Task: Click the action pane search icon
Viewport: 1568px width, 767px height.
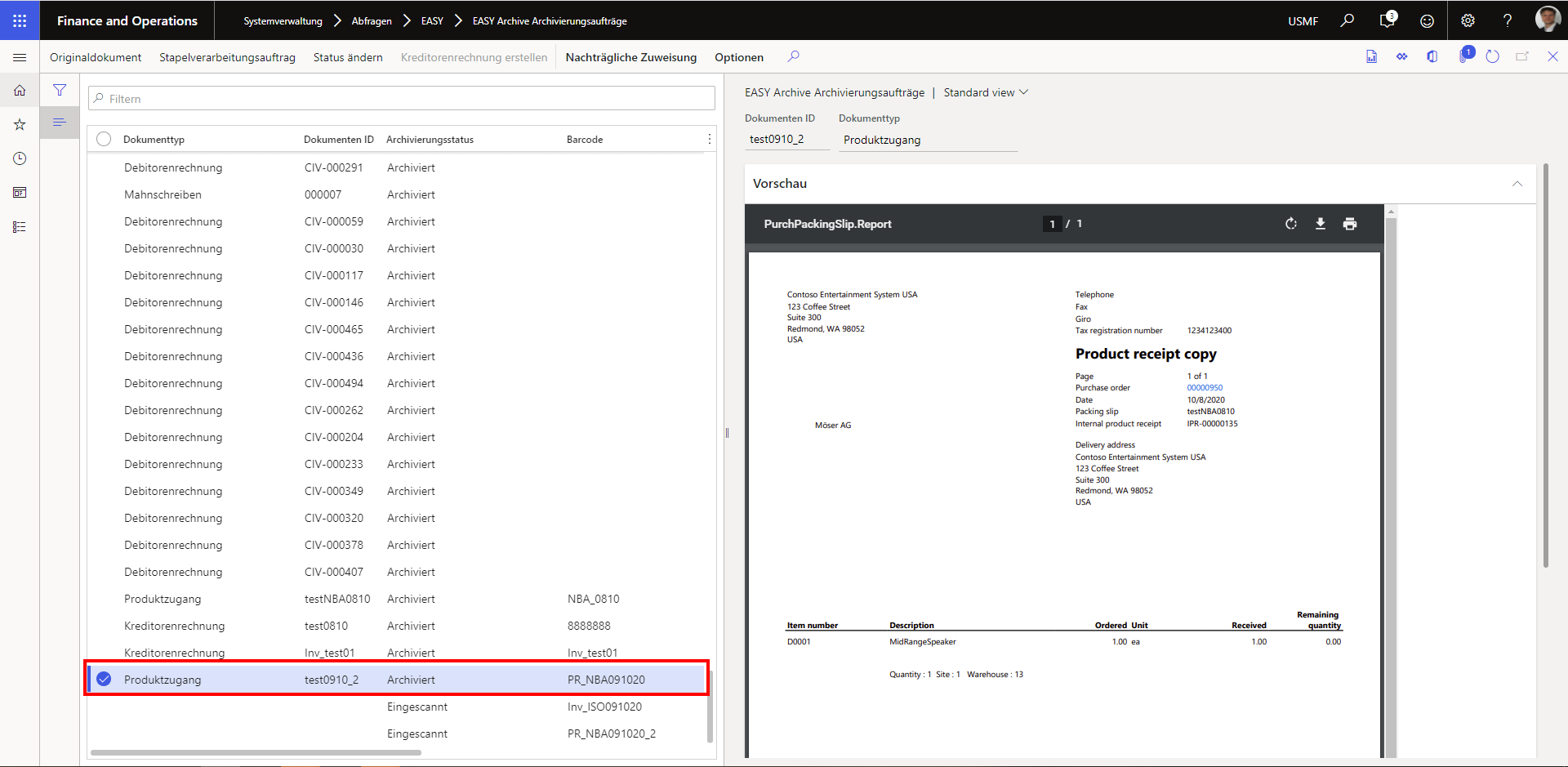Action: [x=793, y=56]
